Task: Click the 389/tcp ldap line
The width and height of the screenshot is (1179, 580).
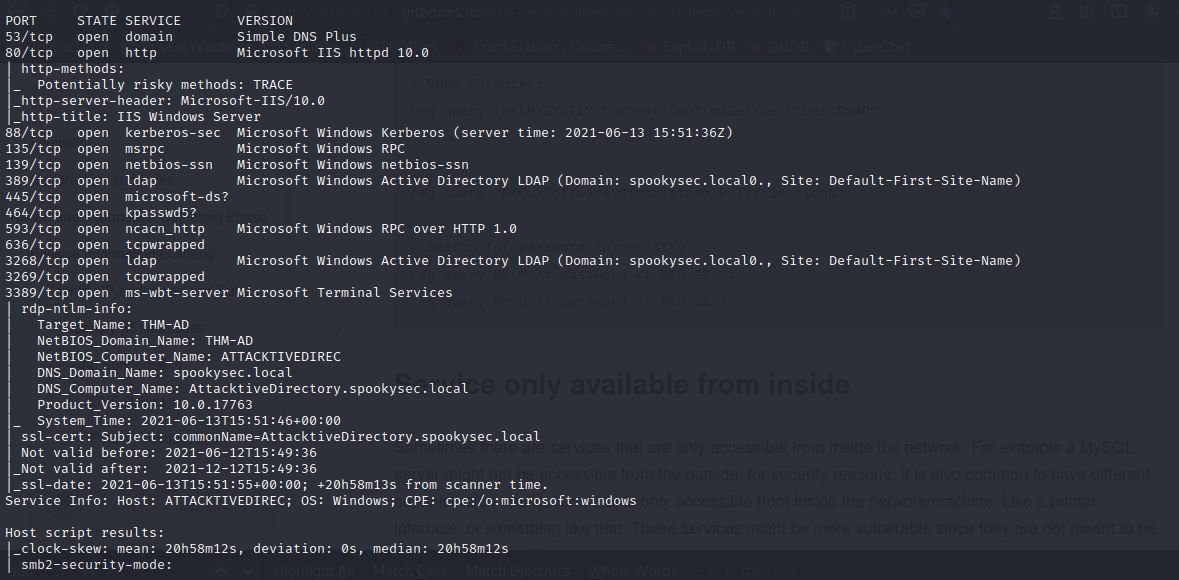Action: (513, 181)
